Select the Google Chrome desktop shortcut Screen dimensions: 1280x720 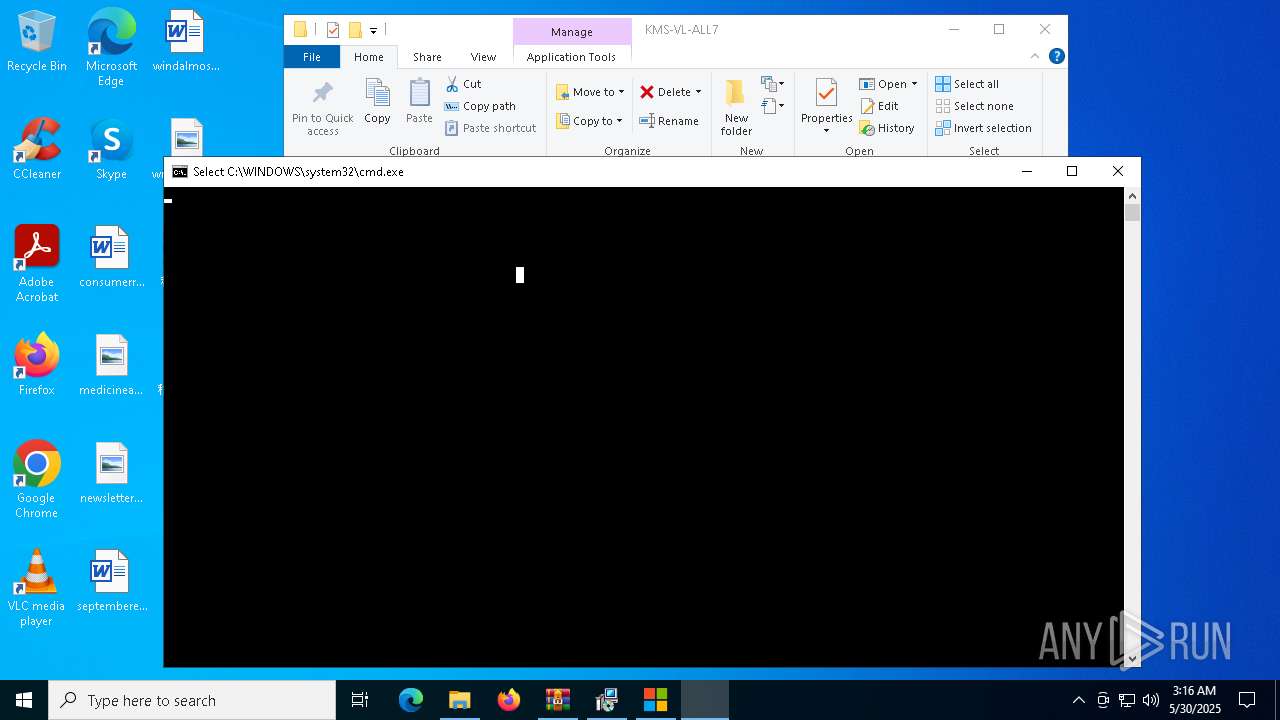click(37, 480)
